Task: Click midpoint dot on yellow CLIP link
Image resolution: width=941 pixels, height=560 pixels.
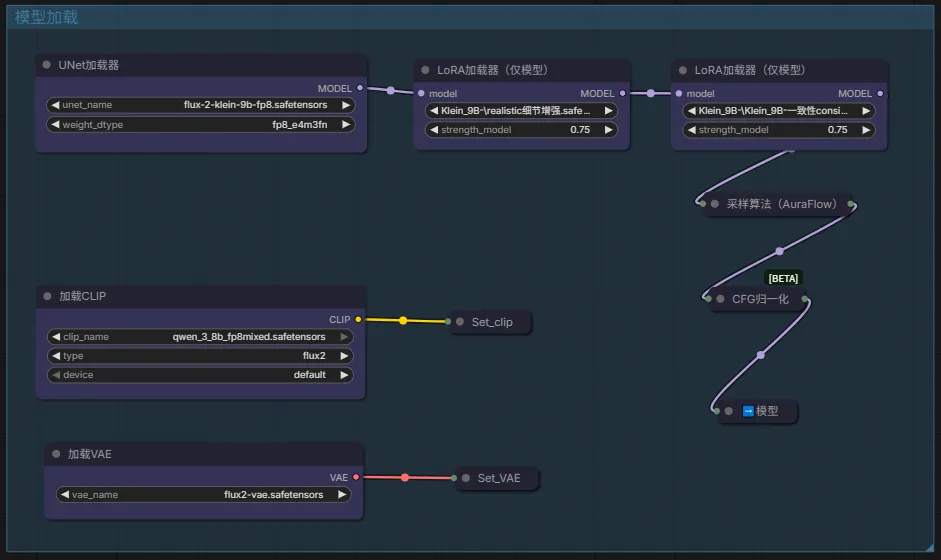Action: point(403,321)
